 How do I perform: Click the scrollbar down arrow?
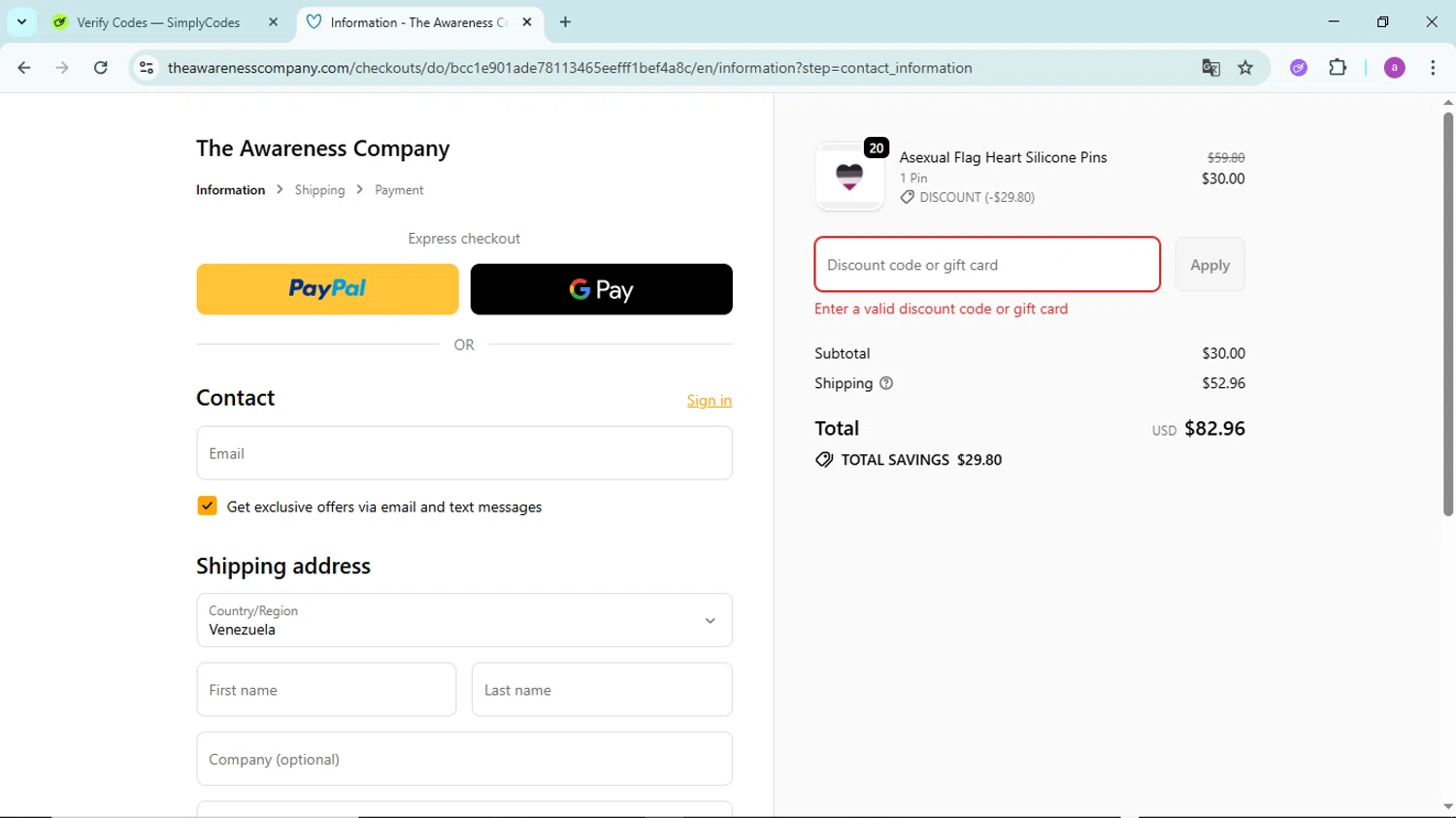click(x=1447, y=806)
